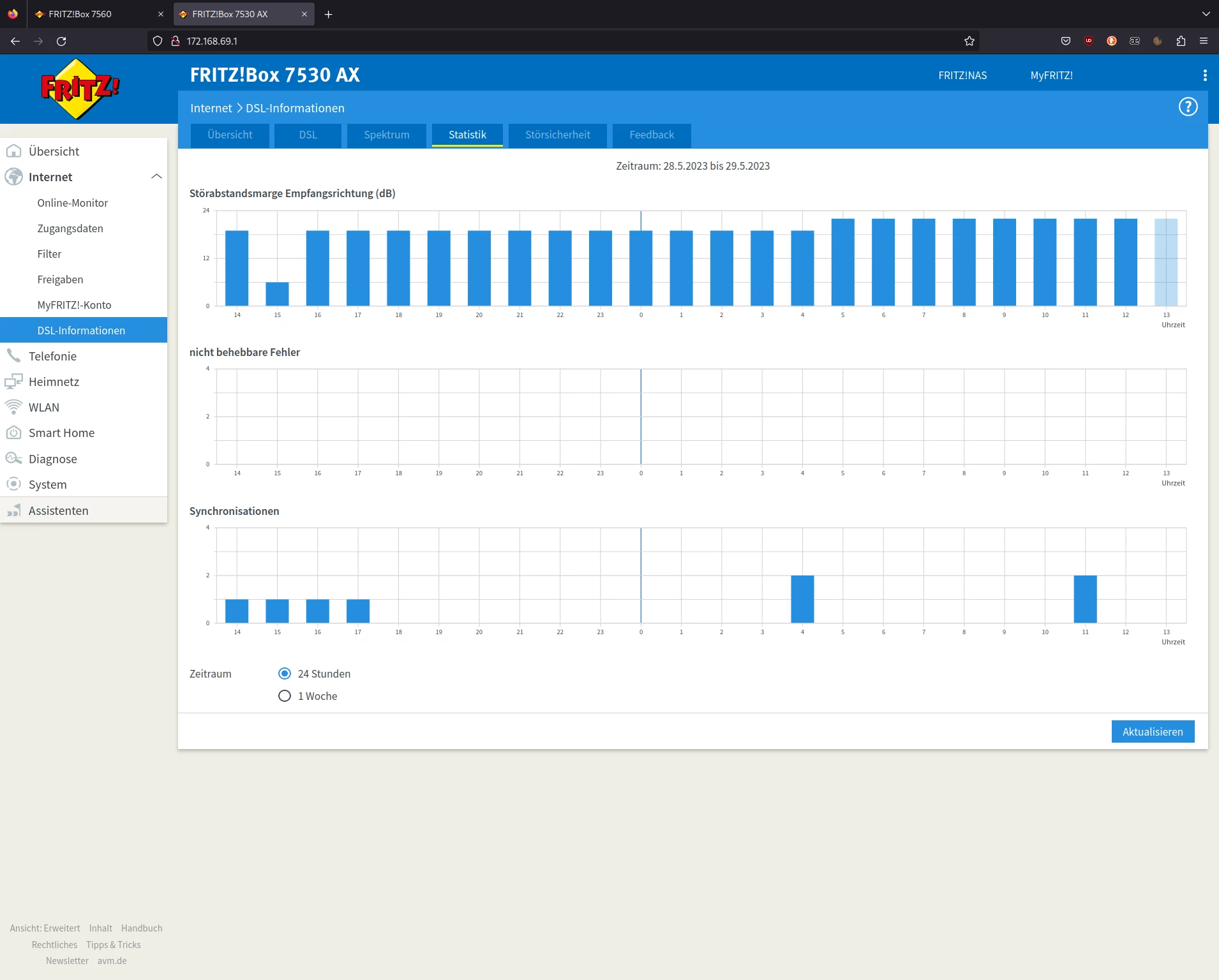Open the Firefox hamburger menu
This screenshot has height=980, width=1219.
point(1204,41)
